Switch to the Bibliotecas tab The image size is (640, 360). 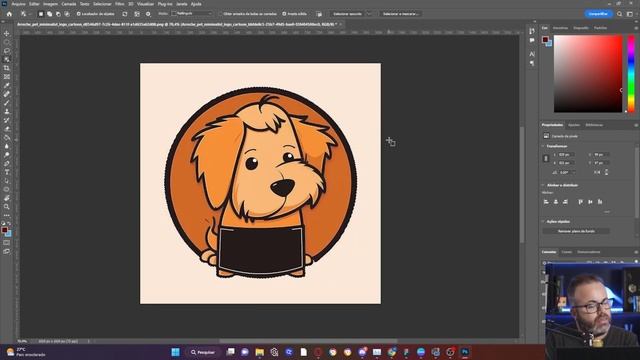pyautogui.click(x=594, y=125)
